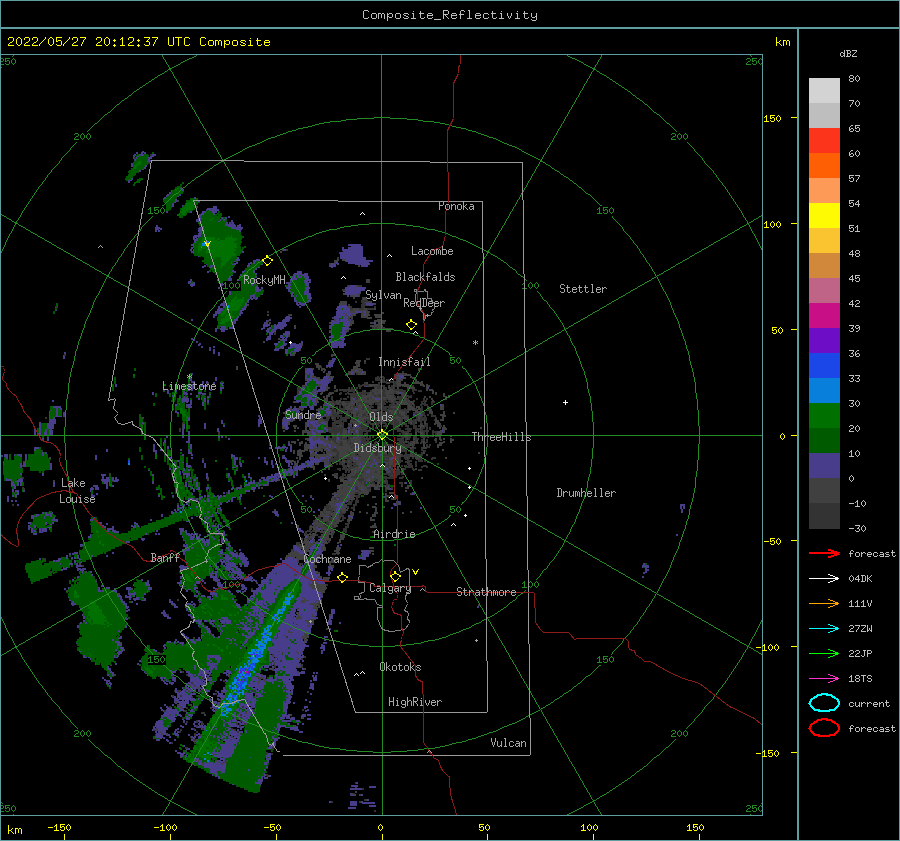Click the yellow diamond marker inside Calgary
This screenshot has width=900, height=841.
coord(395,576)
